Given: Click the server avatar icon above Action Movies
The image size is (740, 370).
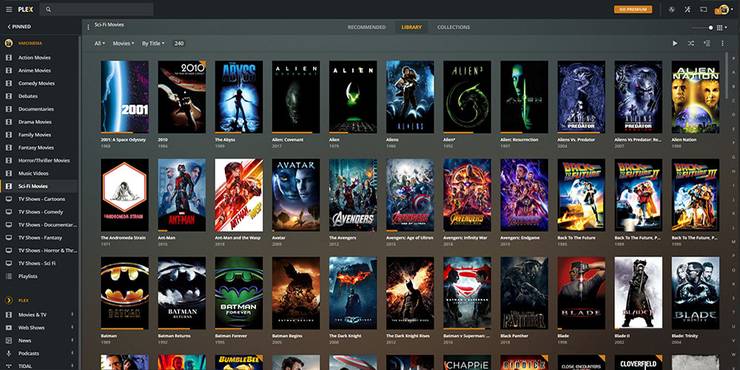Looking at the screenshot, I should 8,43.
